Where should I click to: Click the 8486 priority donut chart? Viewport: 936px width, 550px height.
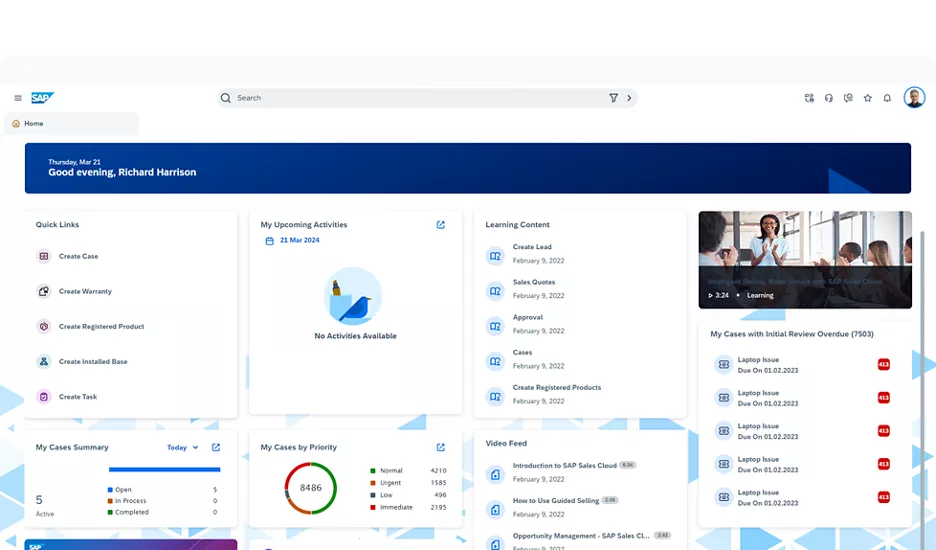[x=310, y=488]
